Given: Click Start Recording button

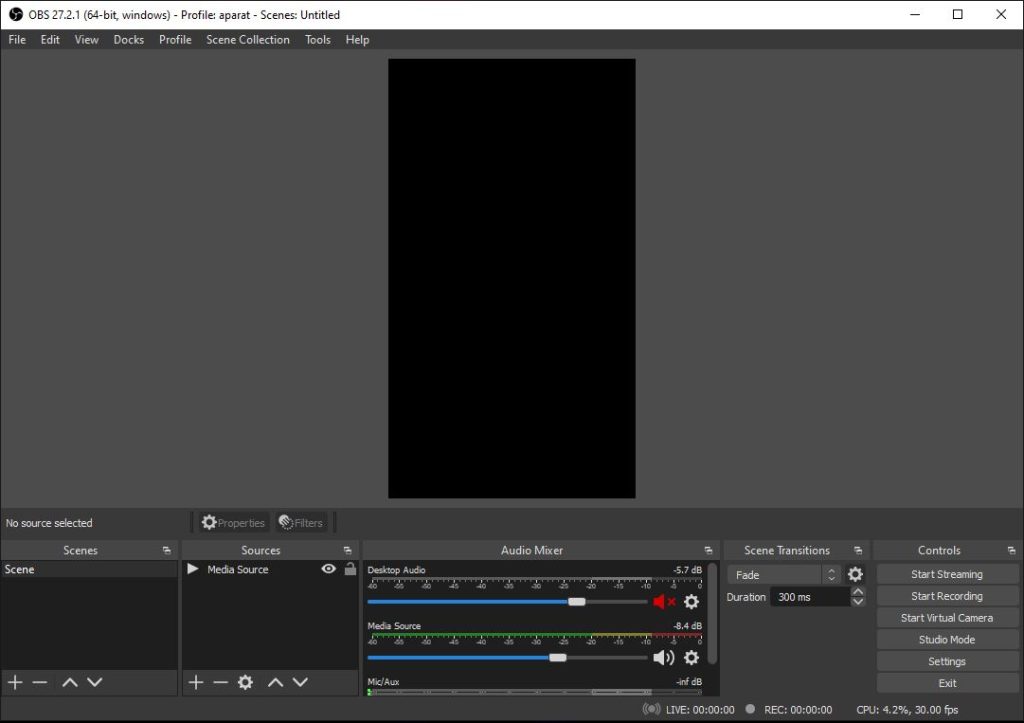Looking at the screenshot, I should (946, 596).
